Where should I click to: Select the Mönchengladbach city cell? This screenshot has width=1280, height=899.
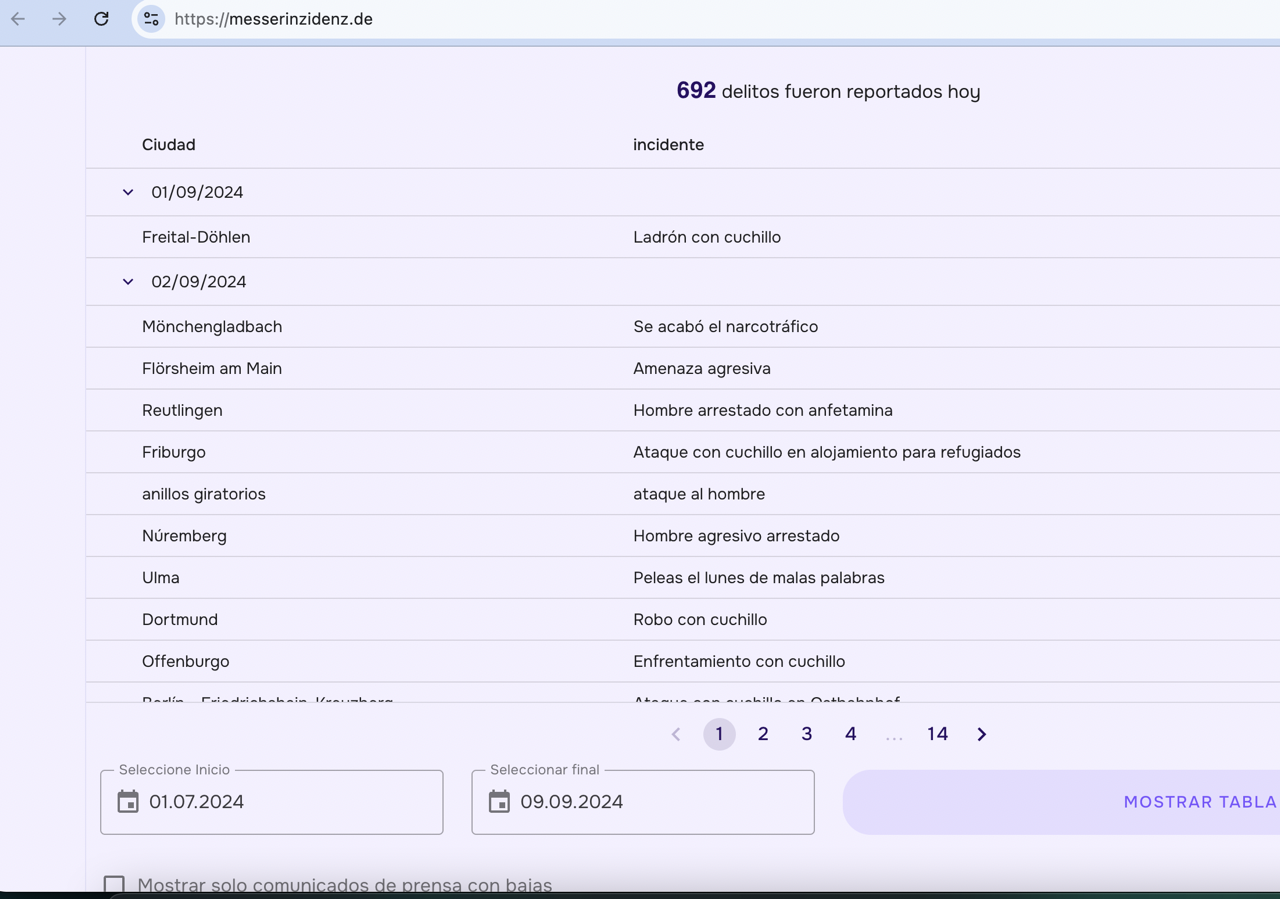click(212, 327)
